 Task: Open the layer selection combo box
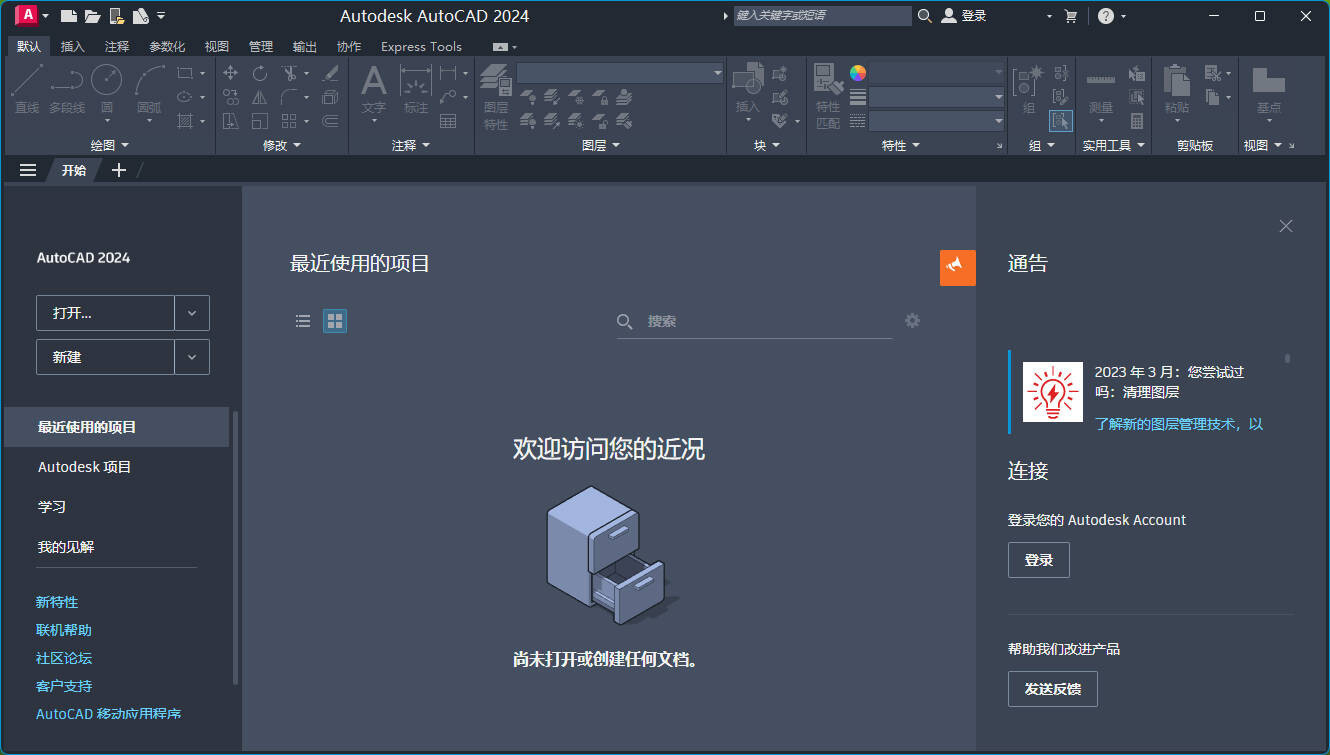pos(620,73)
